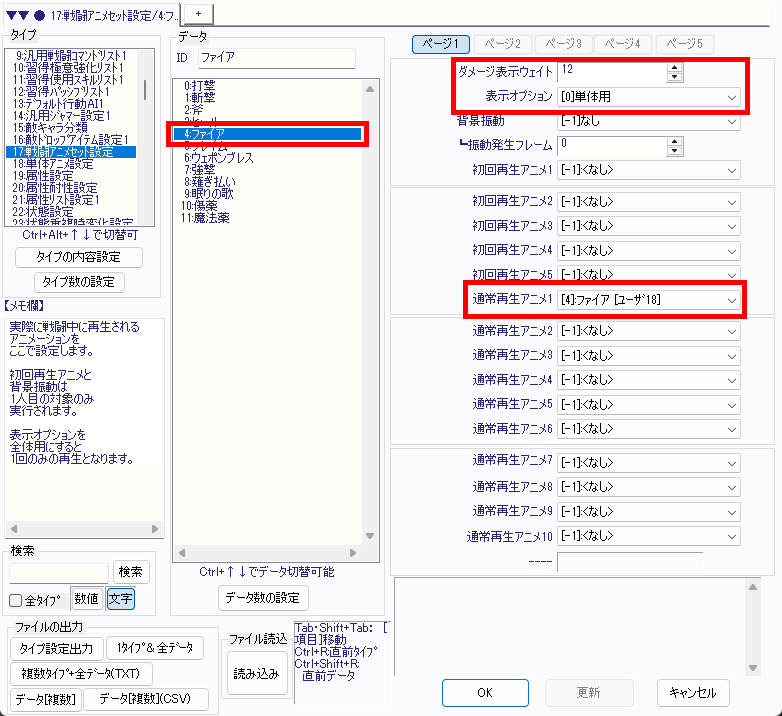Select 6:ウェポンブレス in the data list

point(219,158)
